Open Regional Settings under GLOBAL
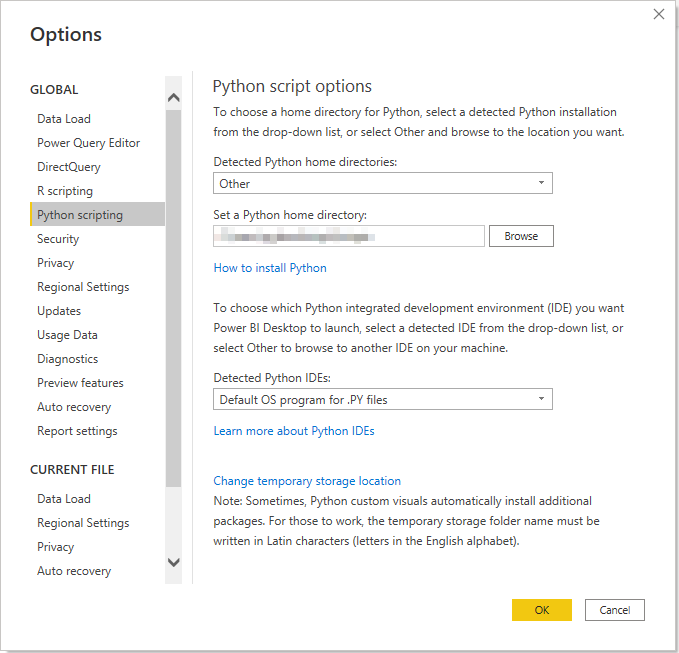 pos(83,287)
